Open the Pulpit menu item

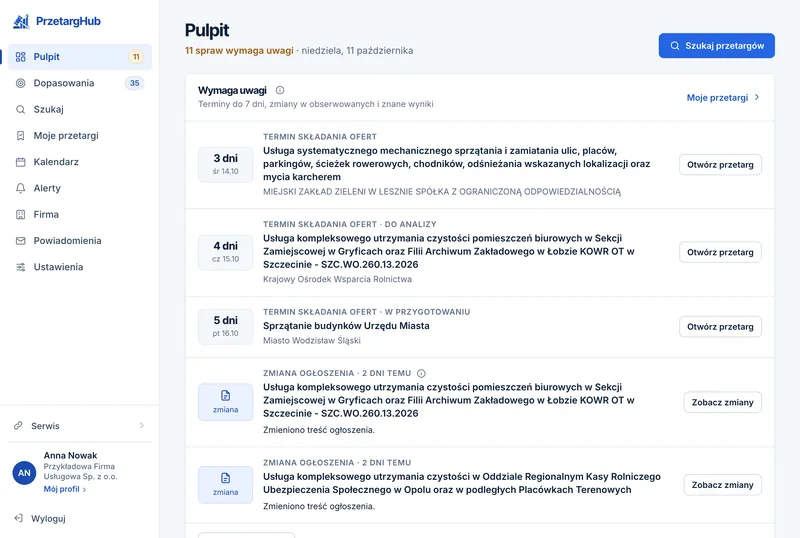[80, 57]
